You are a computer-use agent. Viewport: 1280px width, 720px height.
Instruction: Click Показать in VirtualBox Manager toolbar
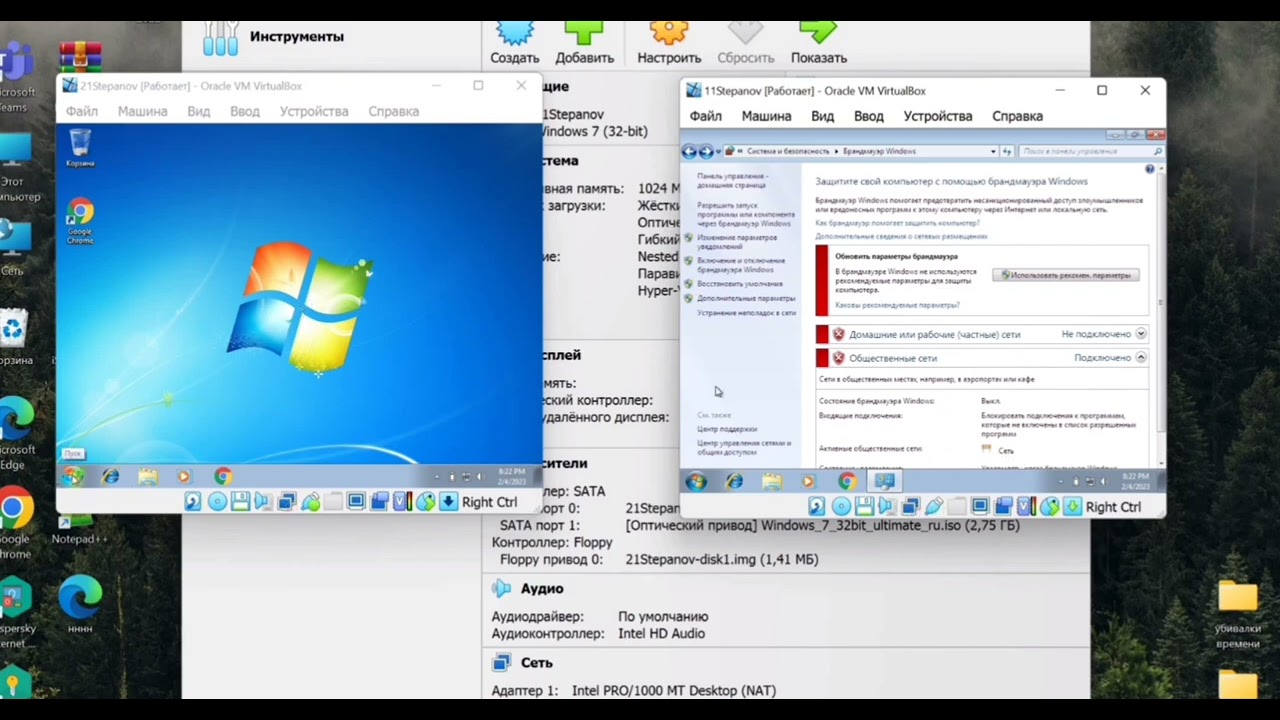pyautogui.click(x=819, y=42)
